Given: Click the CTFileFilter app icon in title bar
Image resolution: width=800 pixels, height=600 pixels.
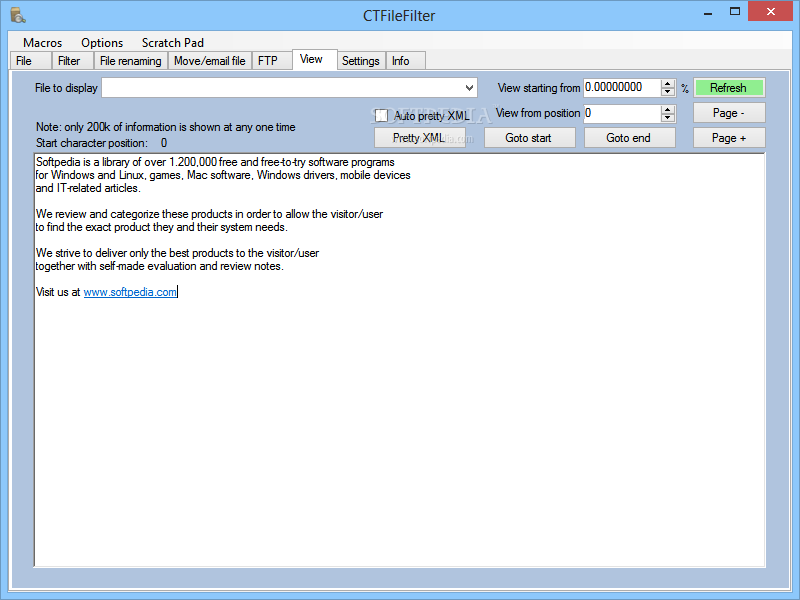Looking at the screenshot, I should pos(18,15).
